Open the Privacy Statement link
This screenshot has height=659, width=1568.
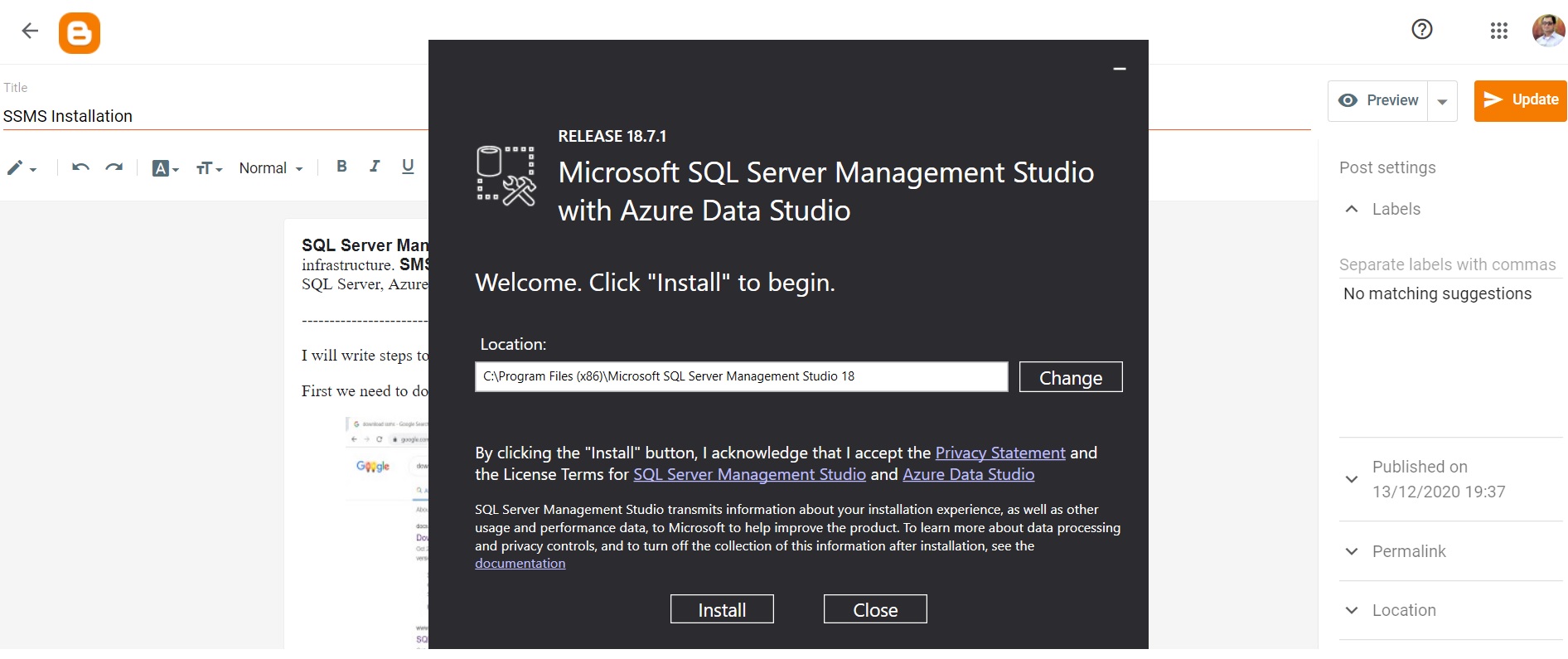[x=999, y=453]
